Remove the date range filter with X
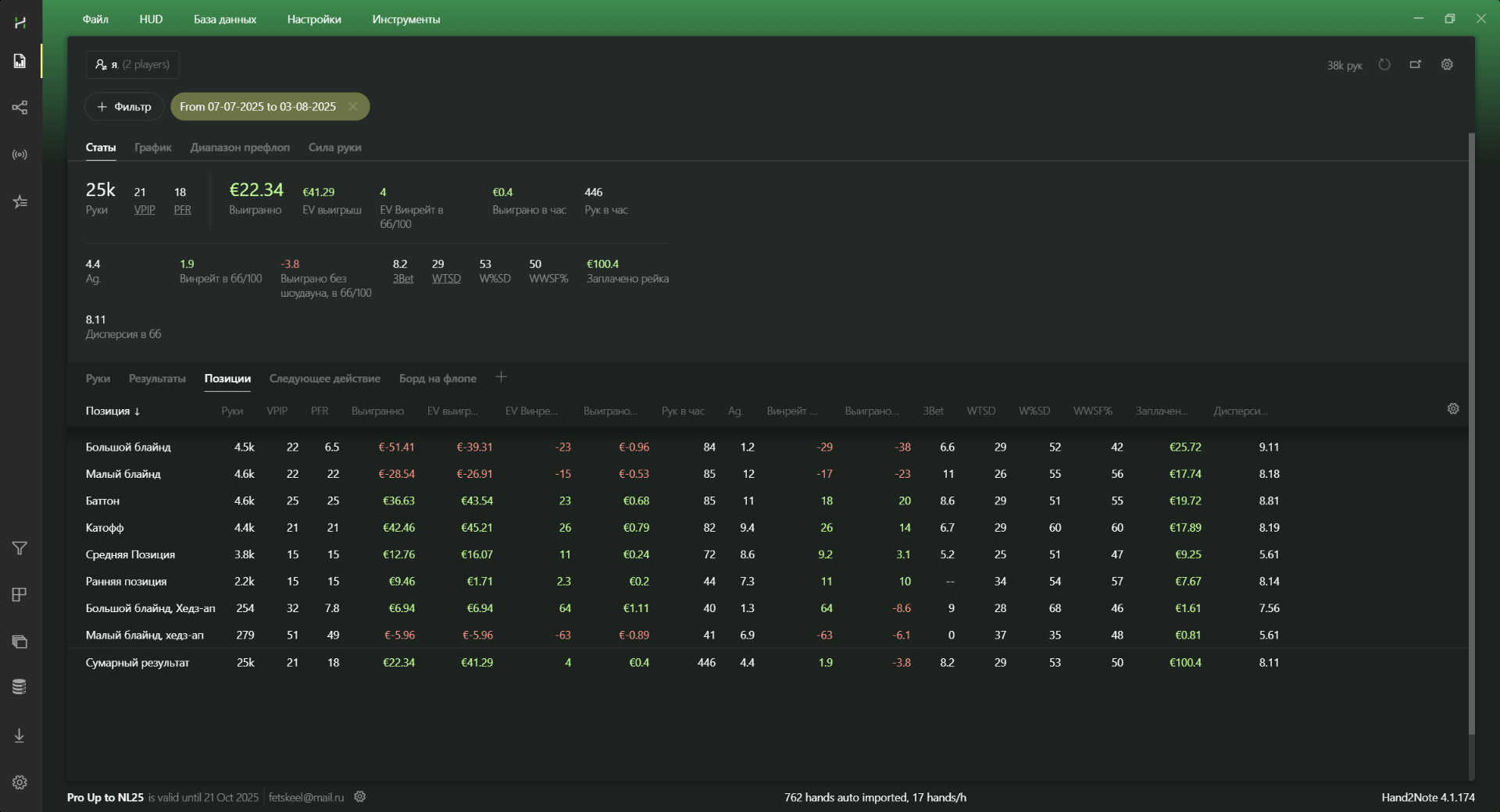 [x=353, y=107]
